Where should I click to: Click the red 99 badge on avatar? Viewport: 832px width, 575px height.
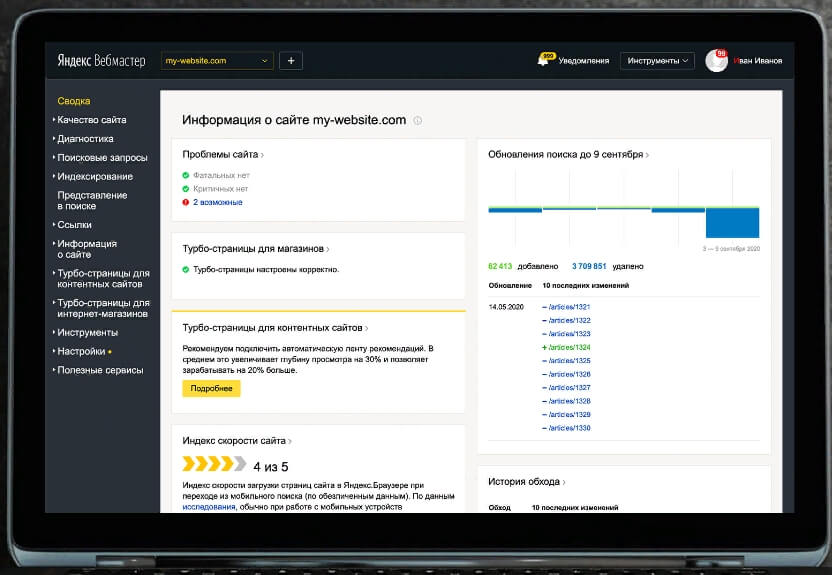pyautogui.click(x=721, y=54)
